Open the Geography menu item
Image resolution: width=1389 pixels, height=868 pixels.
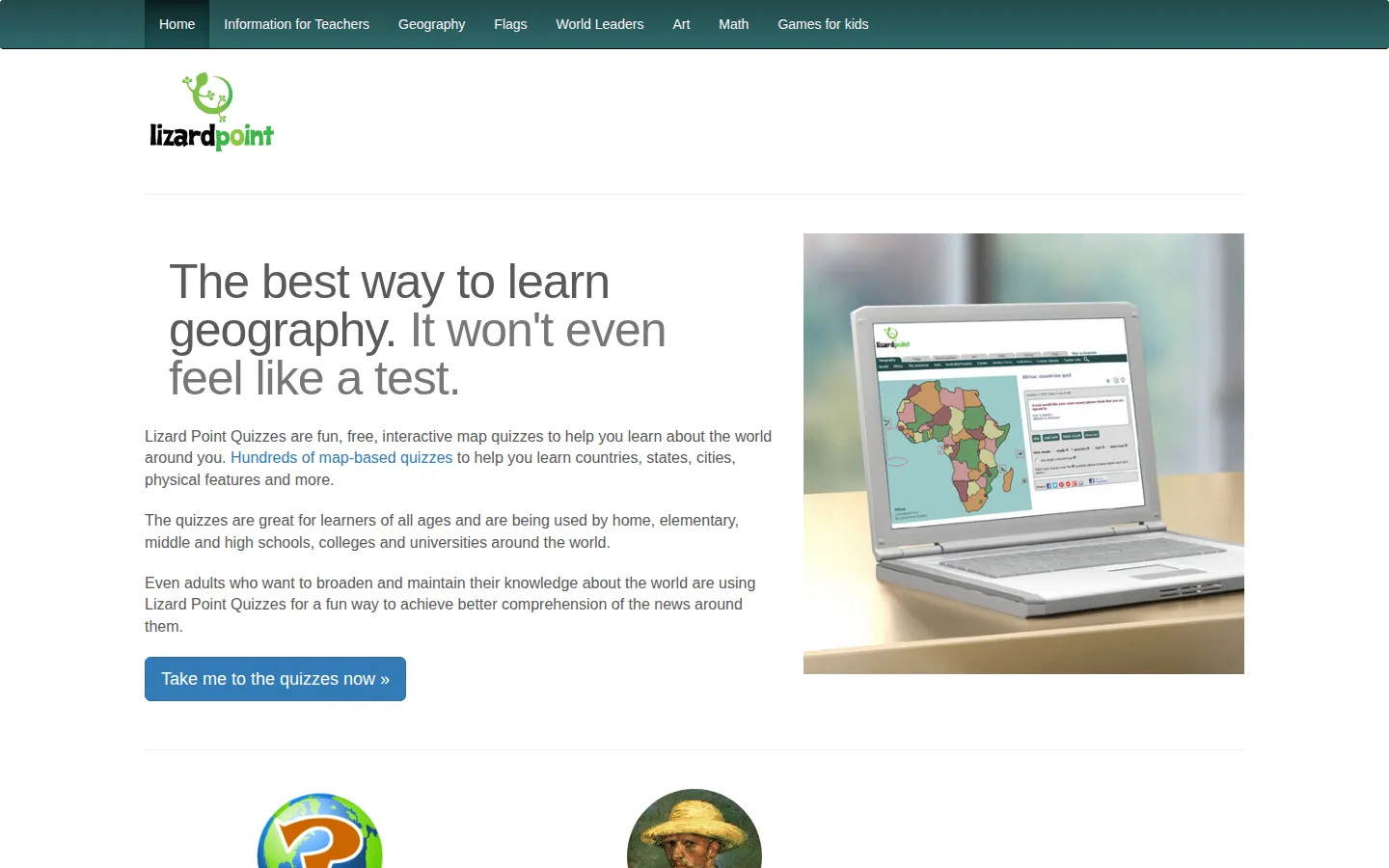(x=431, y=24)
